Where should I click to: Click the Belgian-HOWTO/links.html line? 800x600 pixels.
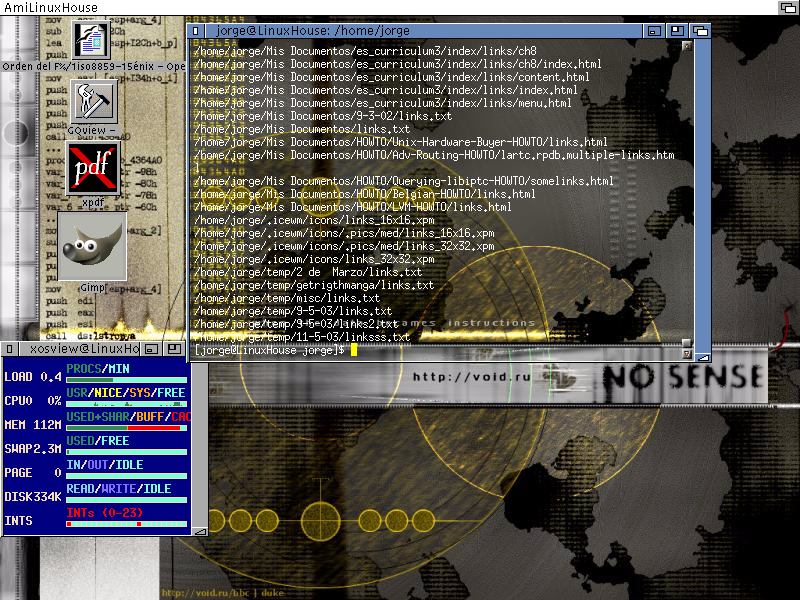point(364,194)
